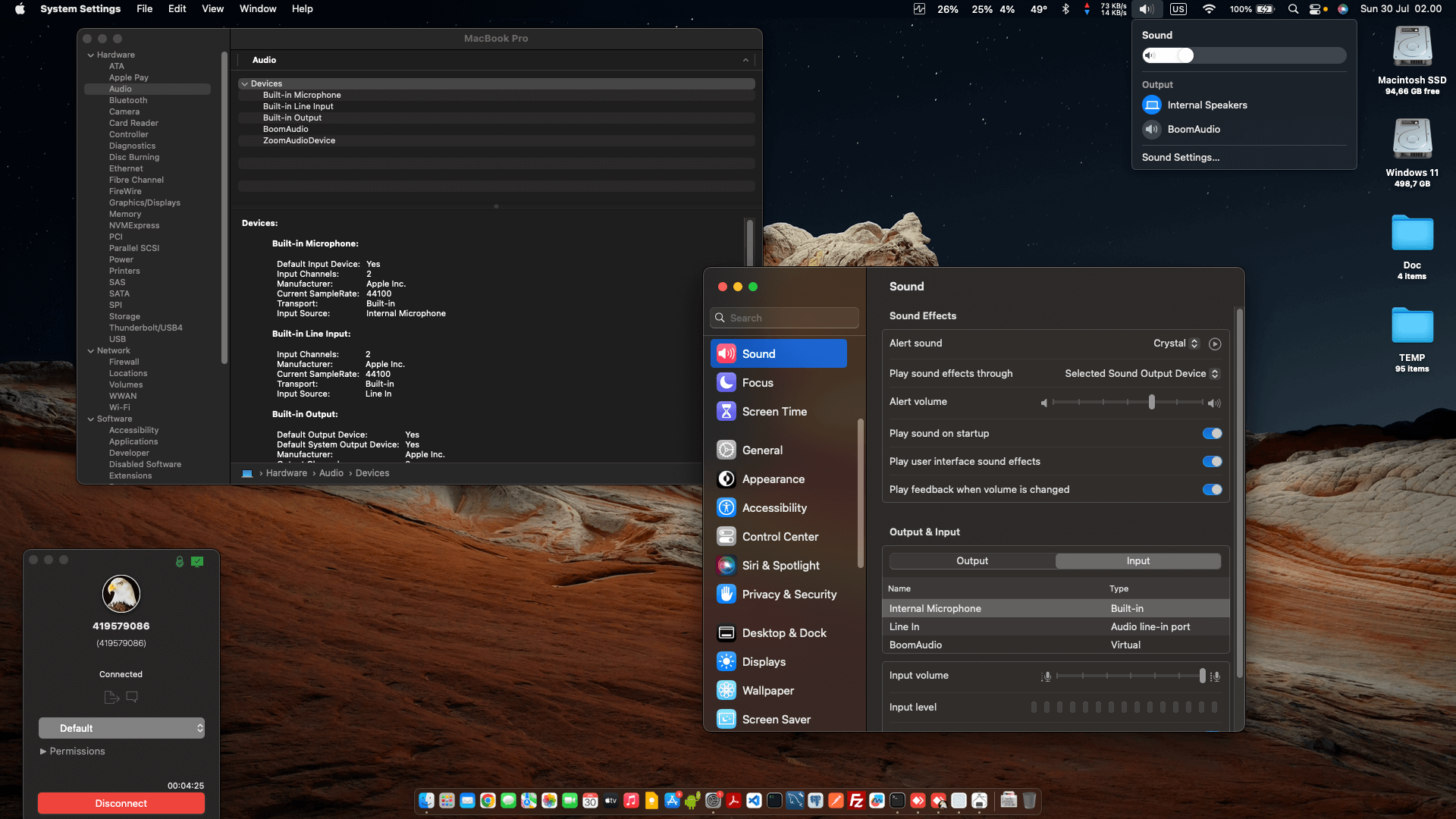Select Line In row in the input device table

tap(1056, 627)
